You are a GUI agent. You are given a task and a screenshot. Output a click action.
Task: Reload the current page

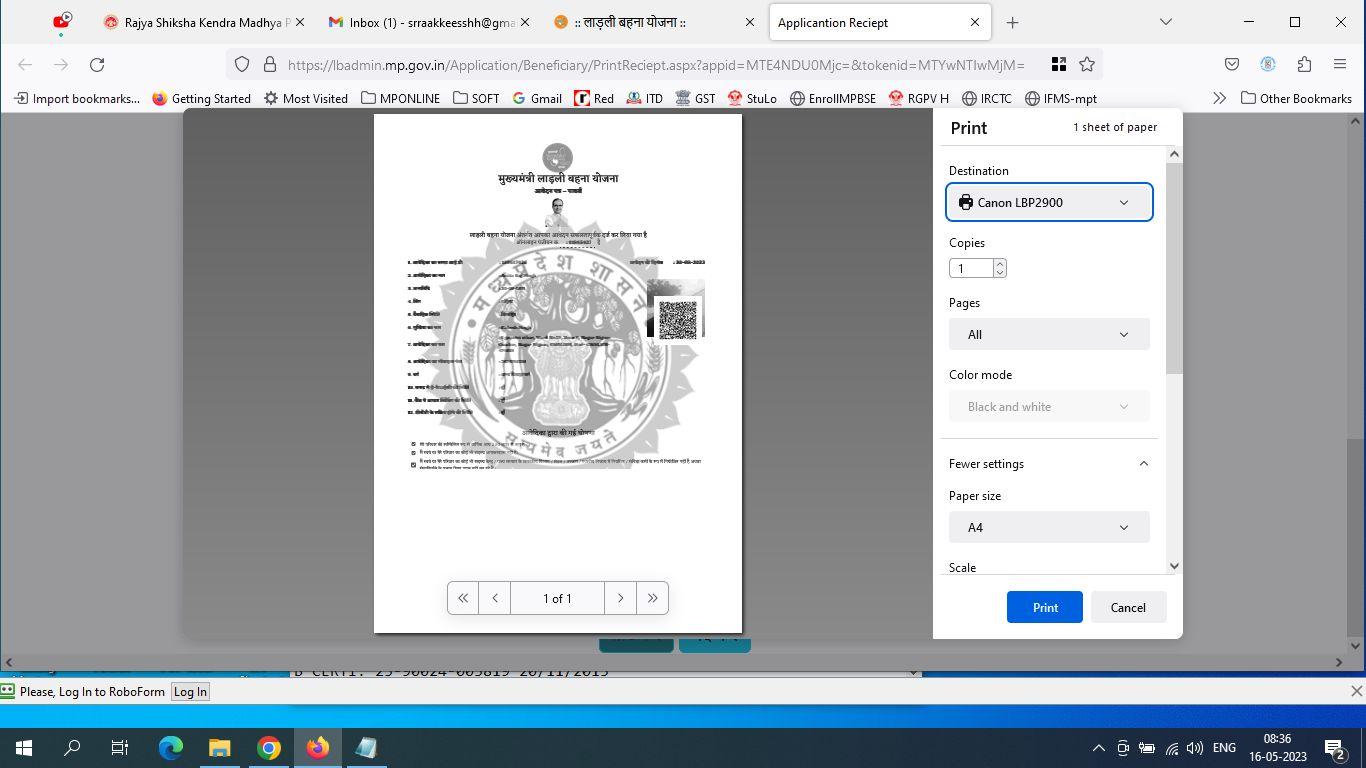click(97, 64)
